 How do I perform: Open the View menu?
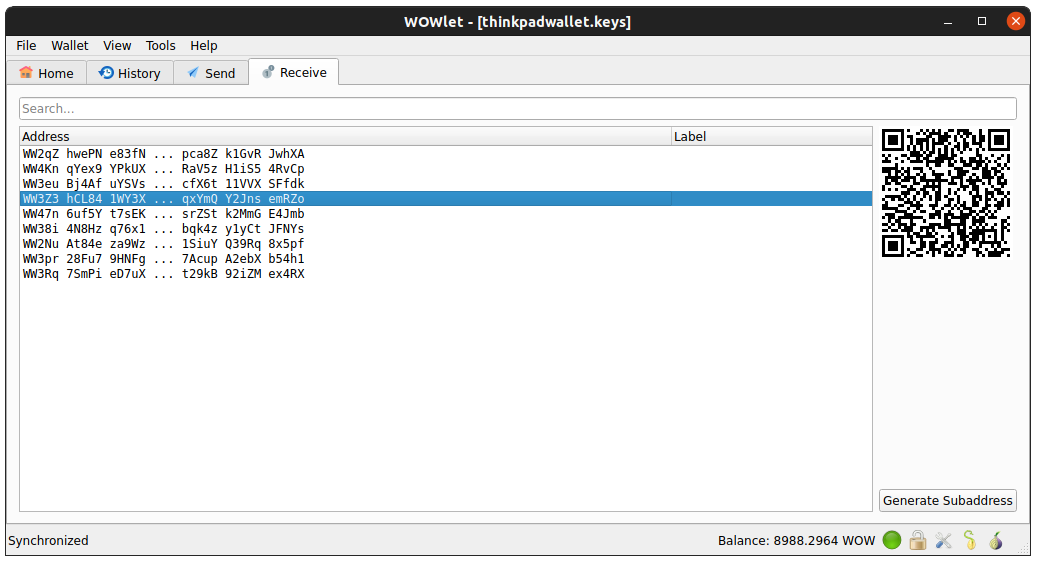117,45
